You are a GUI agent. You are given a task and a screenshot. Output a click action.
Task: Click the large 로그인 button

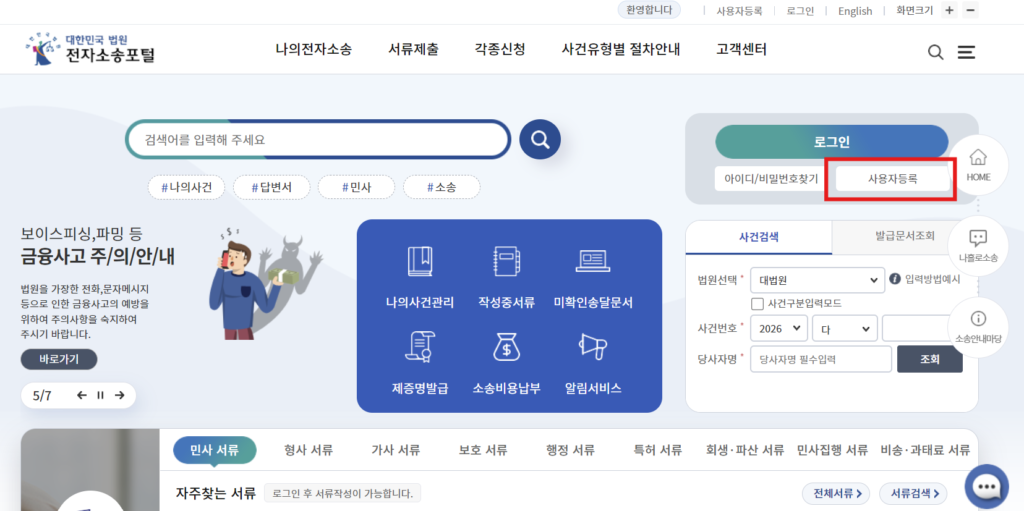click(832, 142)
